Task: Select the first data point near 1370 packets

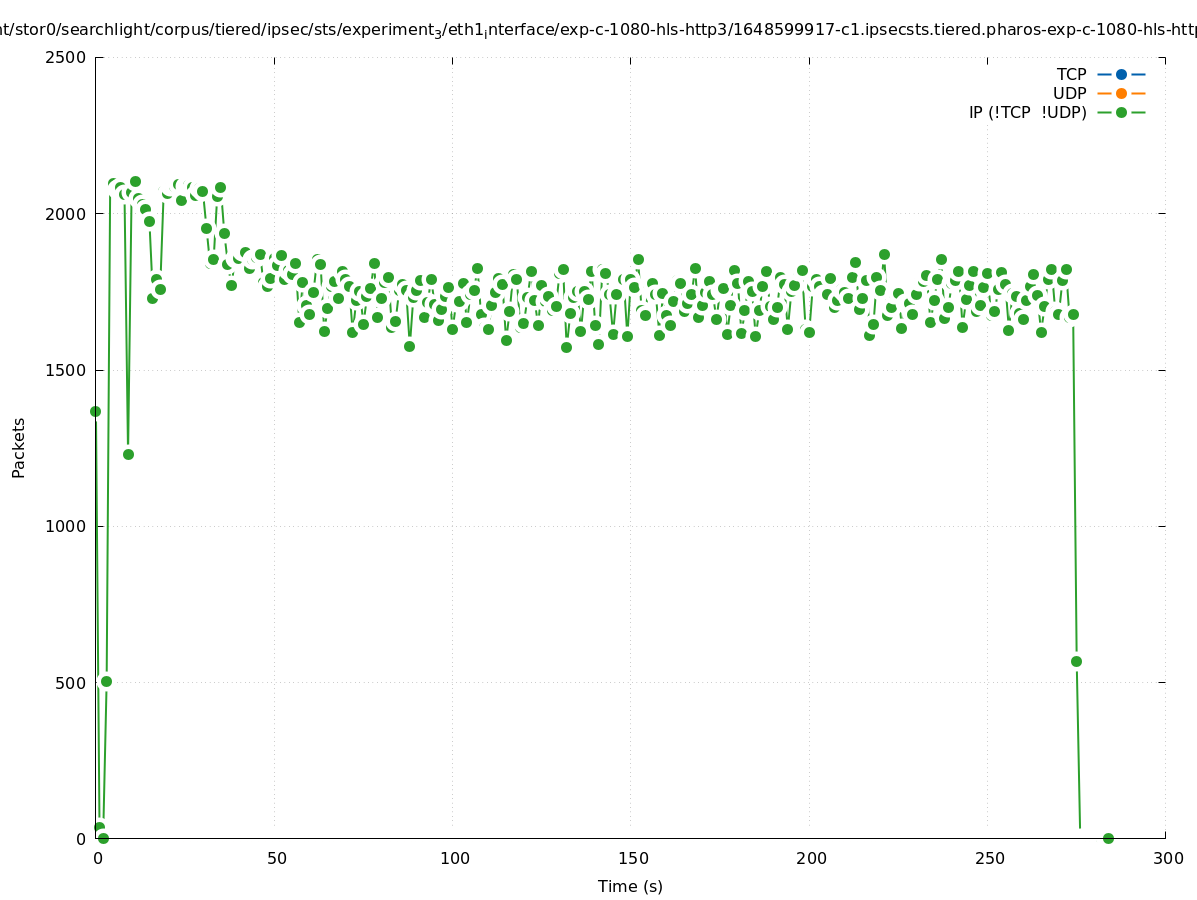Action: click(x=95, y=411)
